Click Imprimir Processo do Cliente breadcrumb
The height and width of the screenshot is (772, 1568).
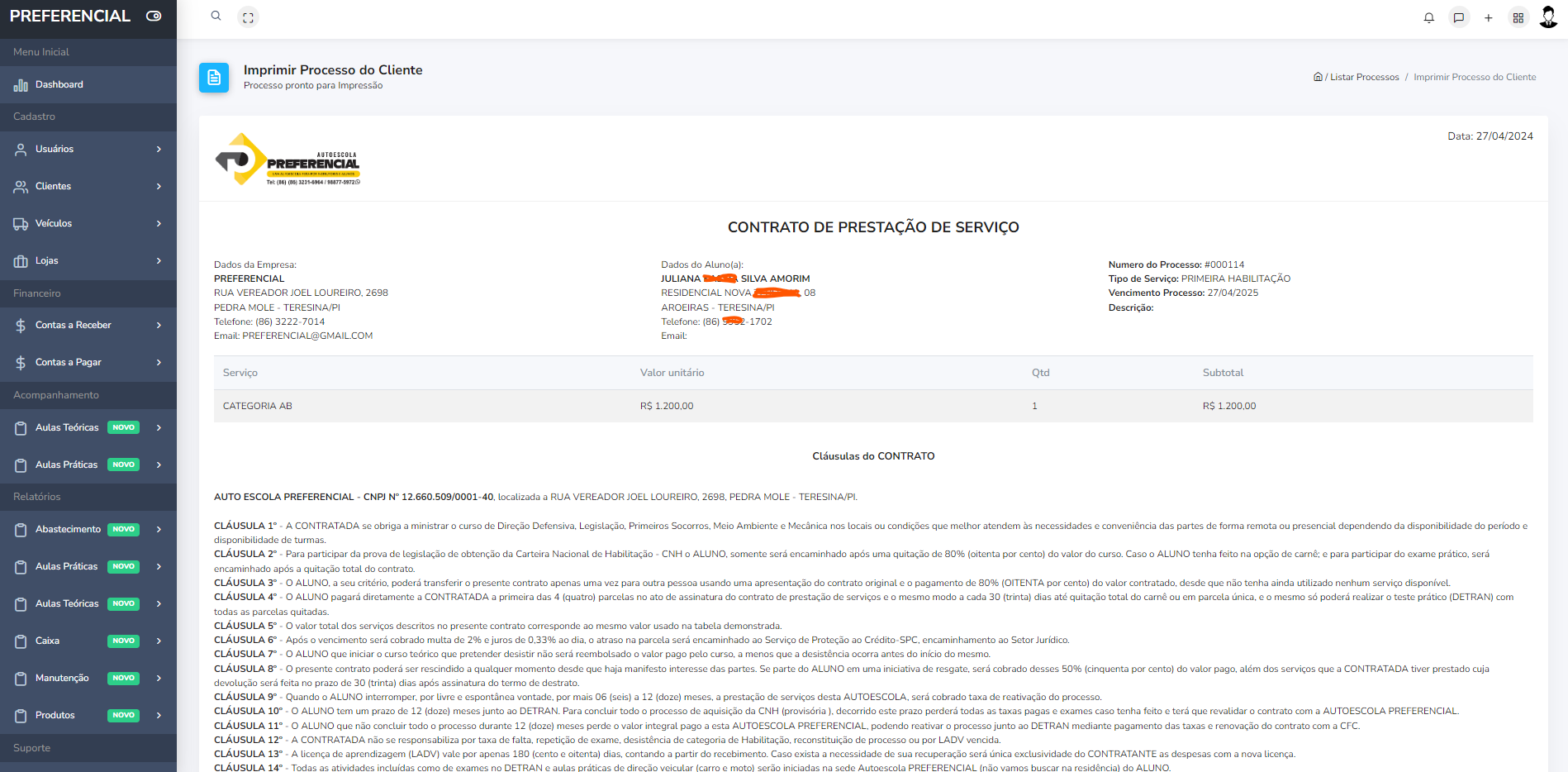(x=1475, y=77)
